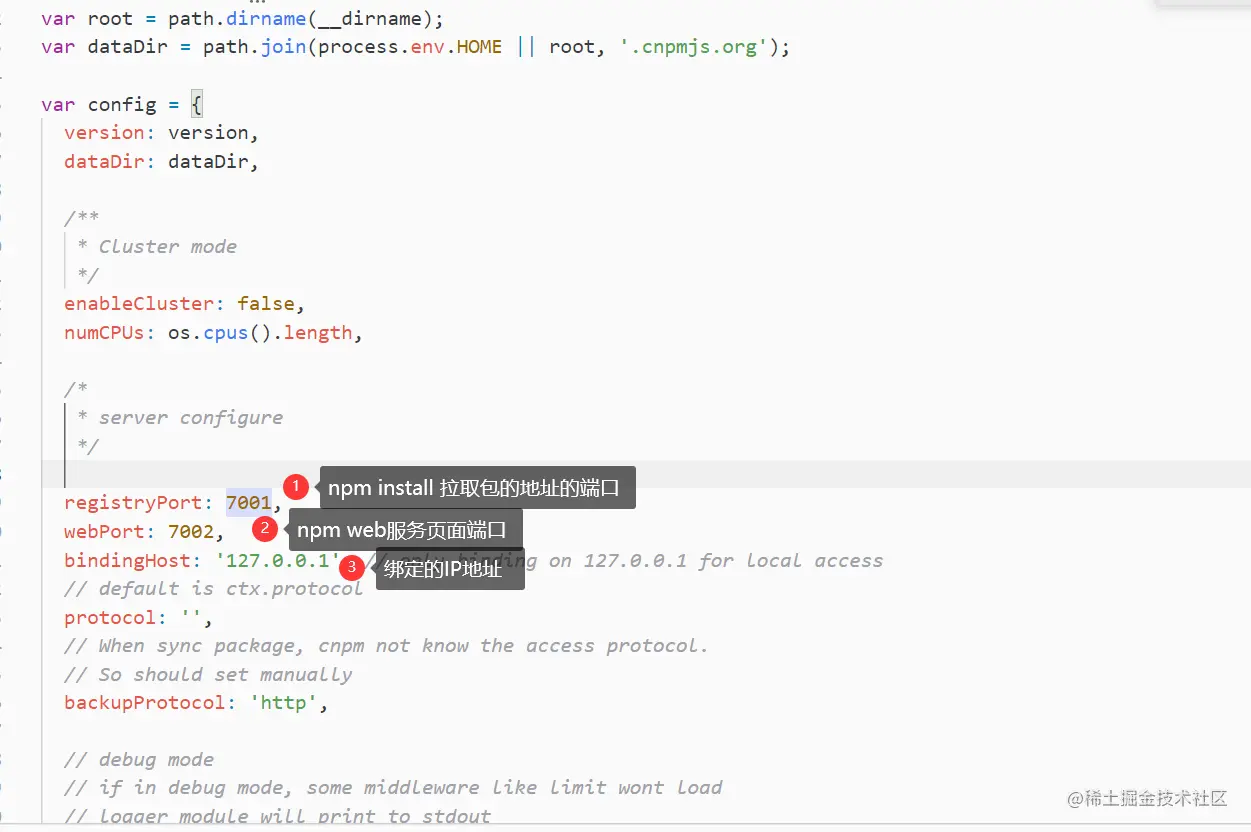Click the 'http' string value
Screen dimensions: 1251x832
point(283,702)
